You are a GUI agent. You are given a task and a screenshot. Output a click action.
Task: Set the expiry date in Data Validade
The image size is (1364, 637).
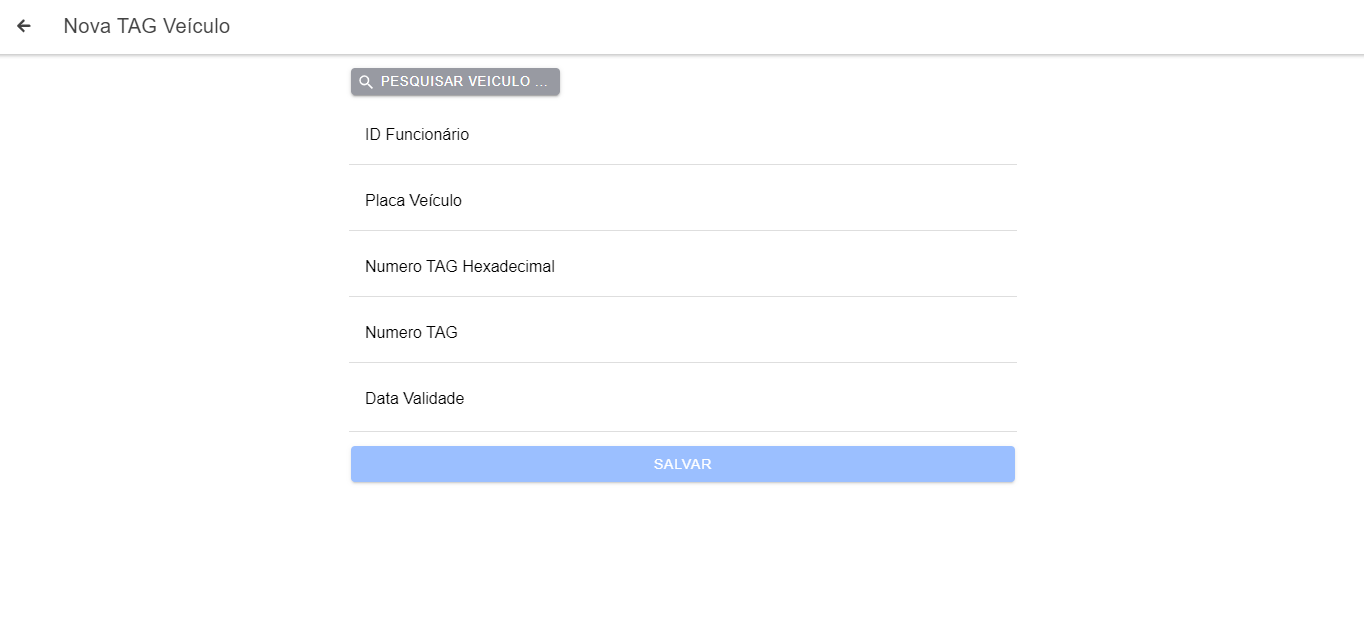tap(682, 399)
